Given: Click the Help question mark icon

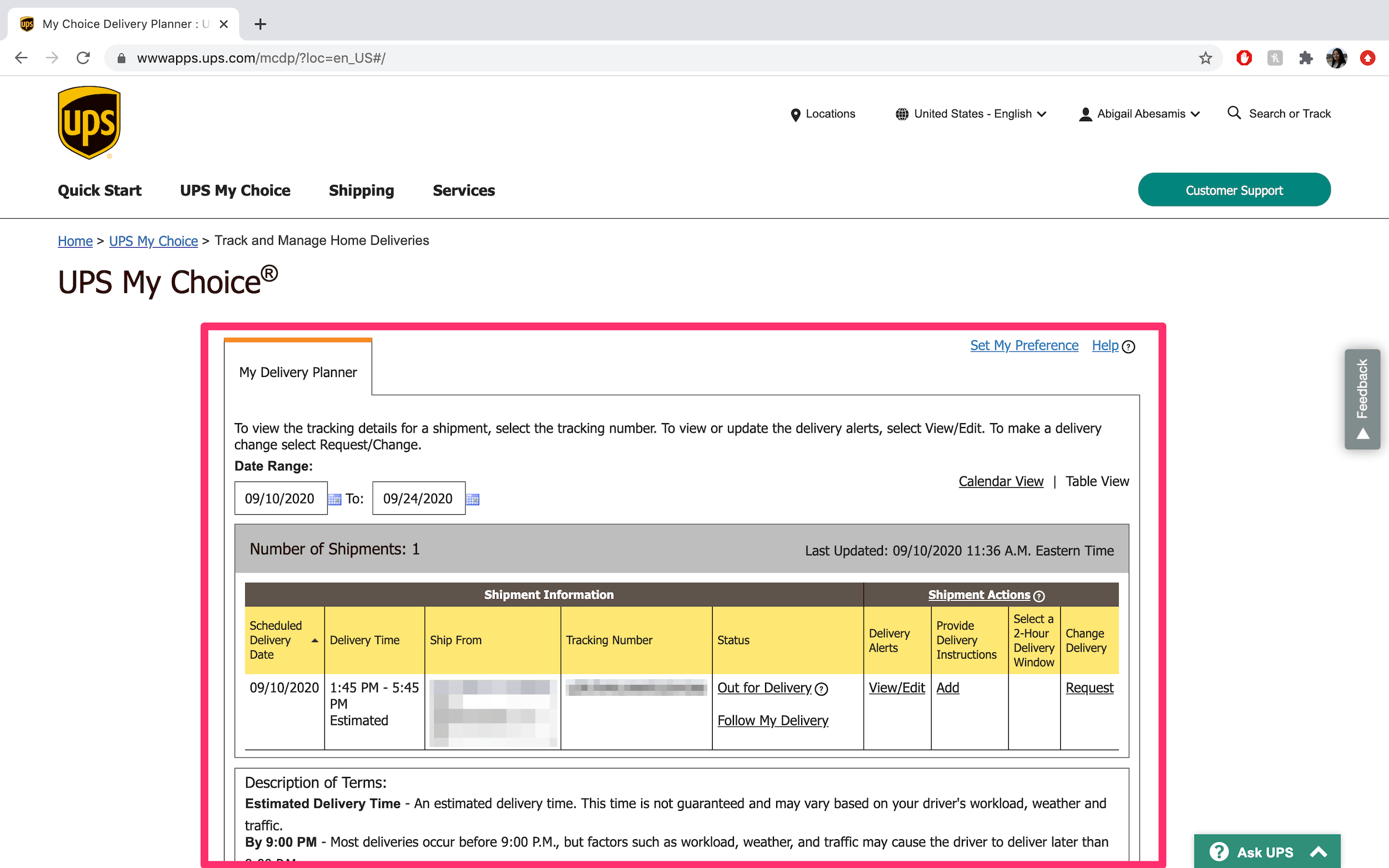Looking at the screenshot, I should pos(1128,347).
